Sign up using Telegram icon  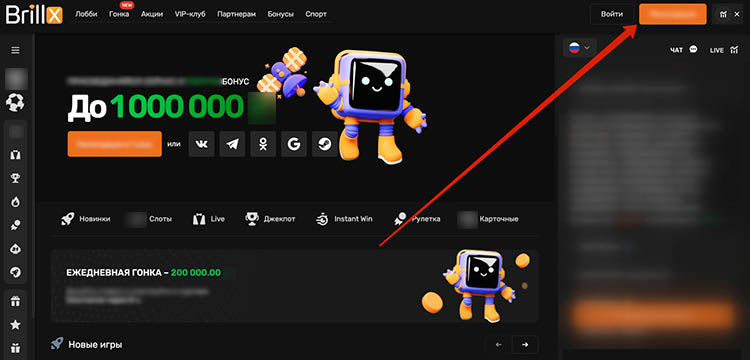coord(232,144)
